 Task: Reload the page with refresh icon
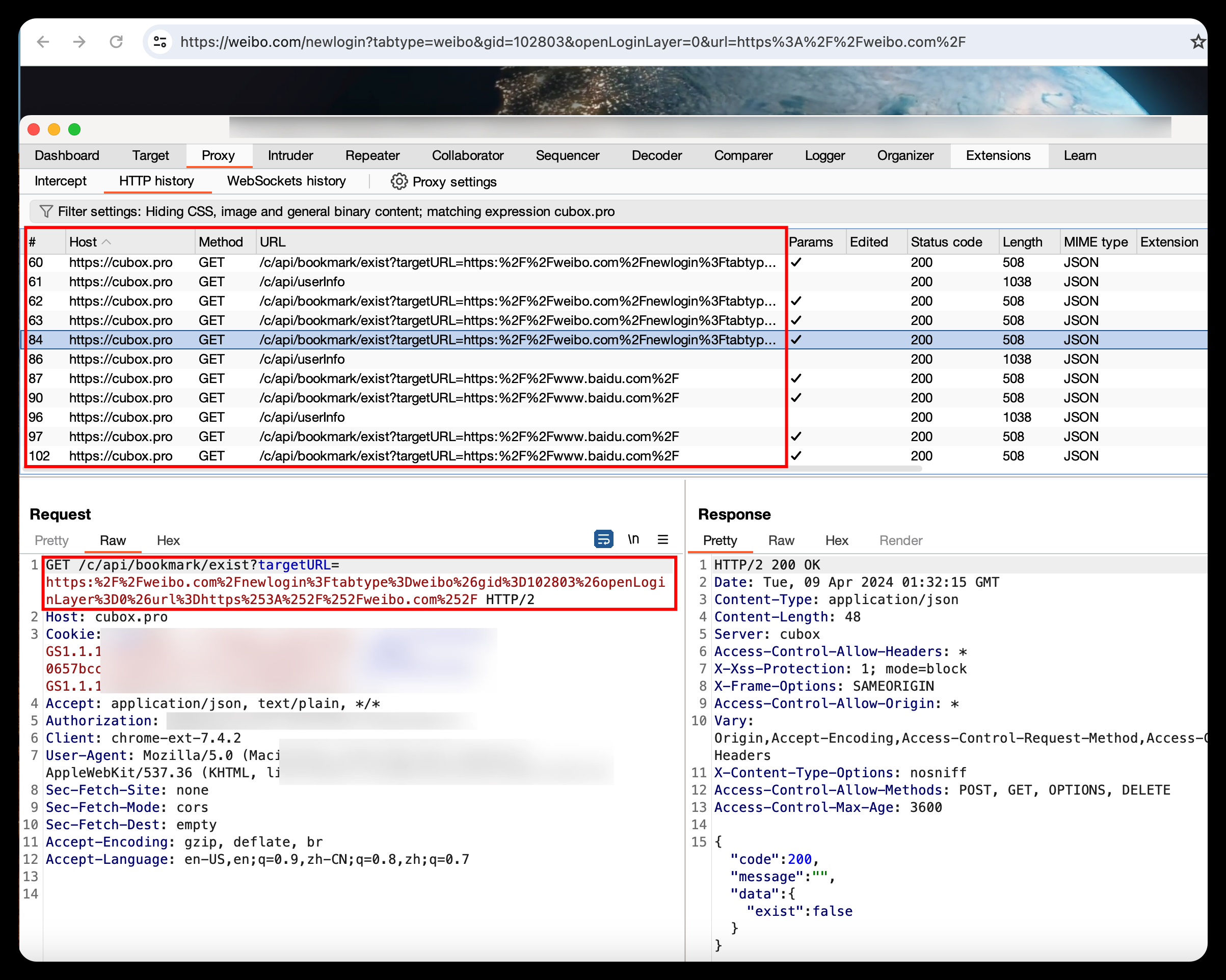click(x=116, y=41)
